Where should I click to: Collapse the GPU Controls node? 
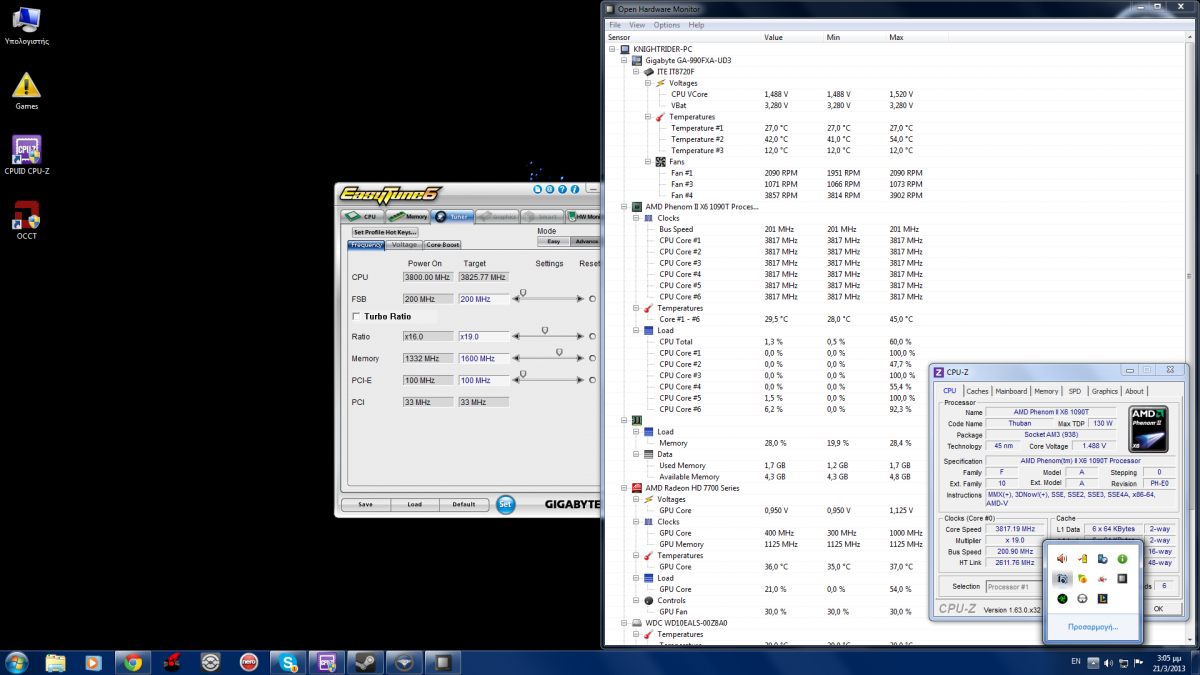(635, 600)
